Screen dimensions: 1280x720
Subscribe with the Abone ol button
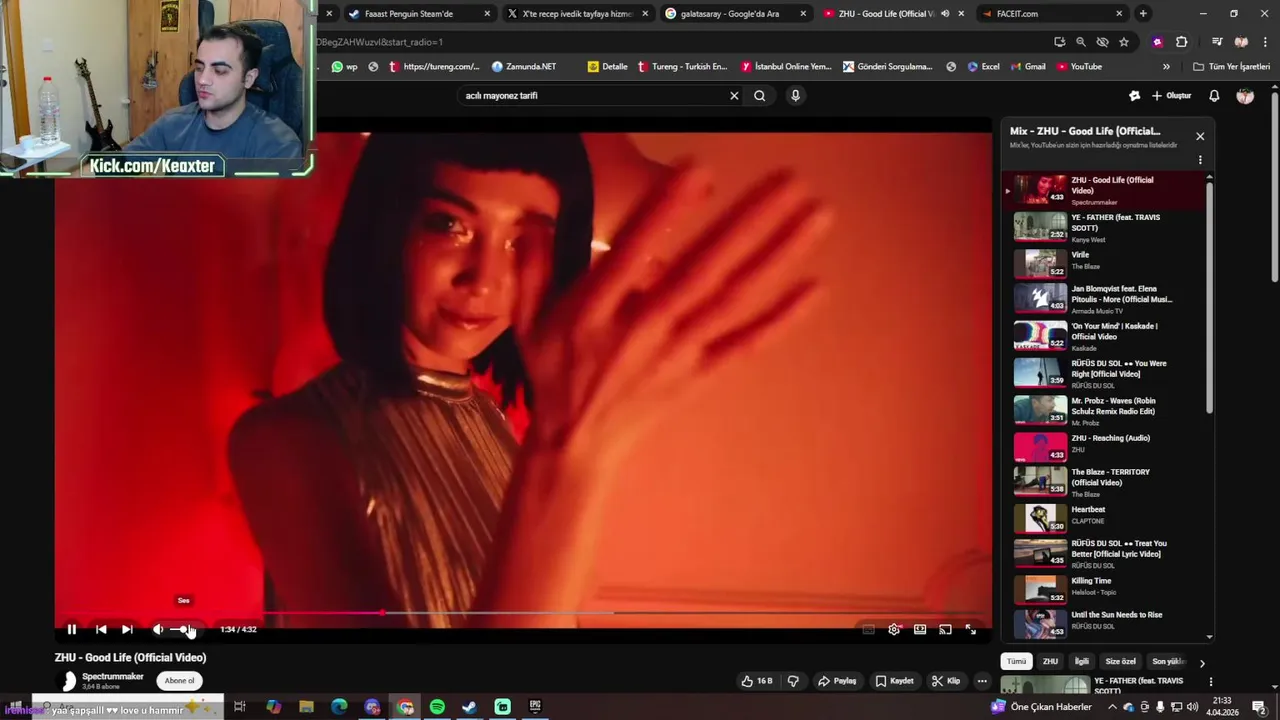pos(180,681)
